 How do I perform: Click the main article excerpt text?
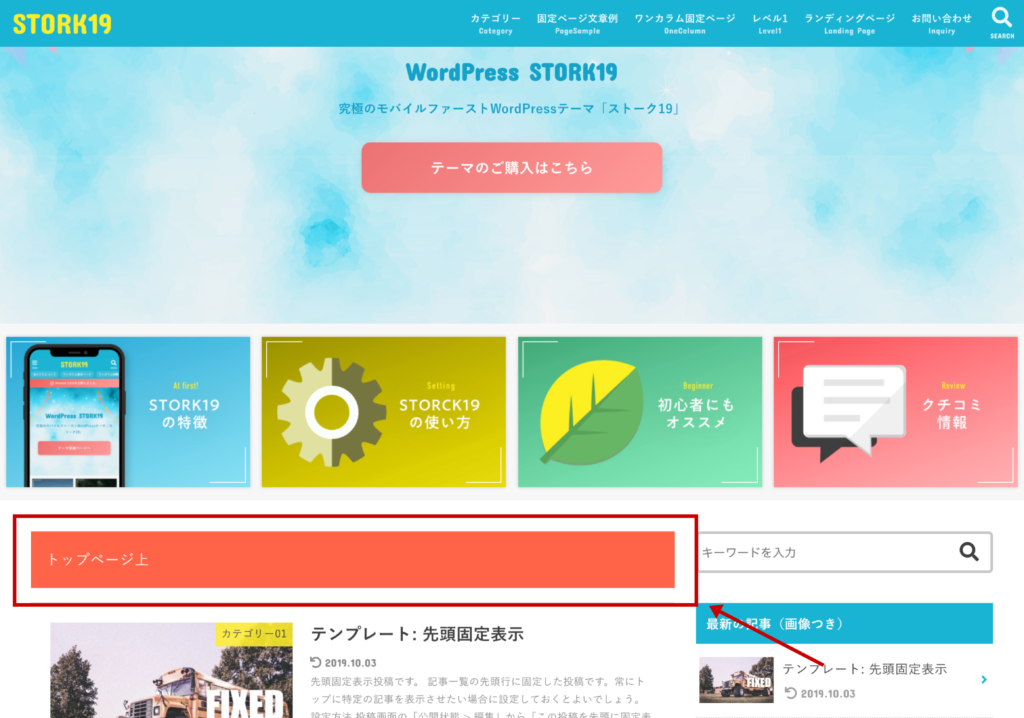482,698
